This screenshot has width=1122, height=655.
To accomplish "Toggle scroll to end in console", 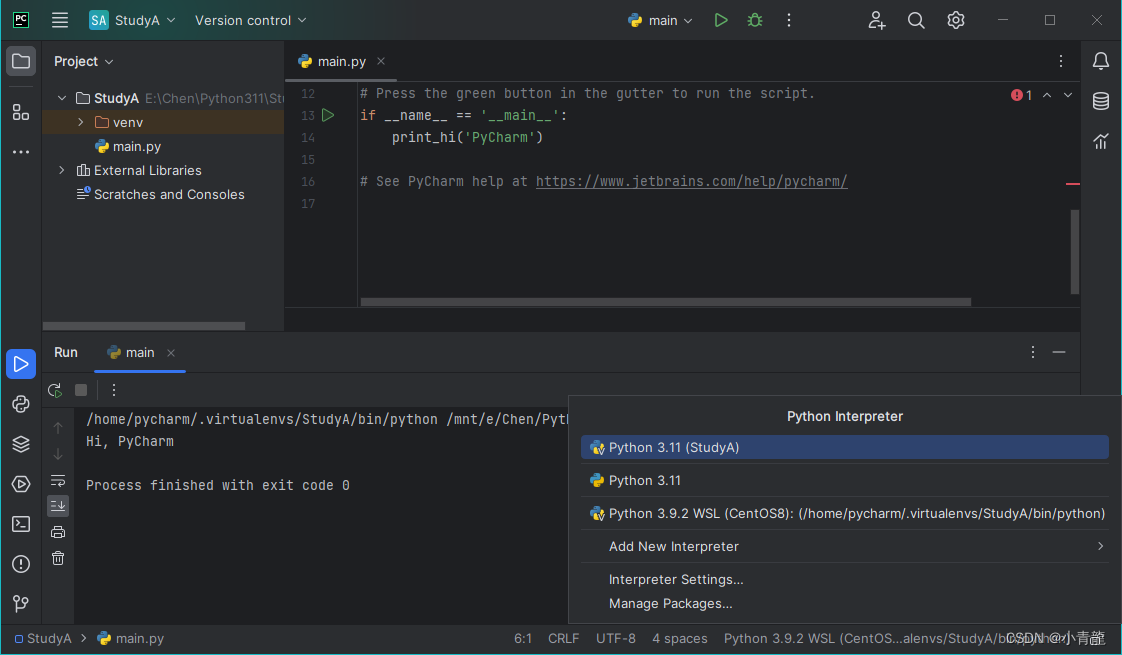I will [58, 505].
